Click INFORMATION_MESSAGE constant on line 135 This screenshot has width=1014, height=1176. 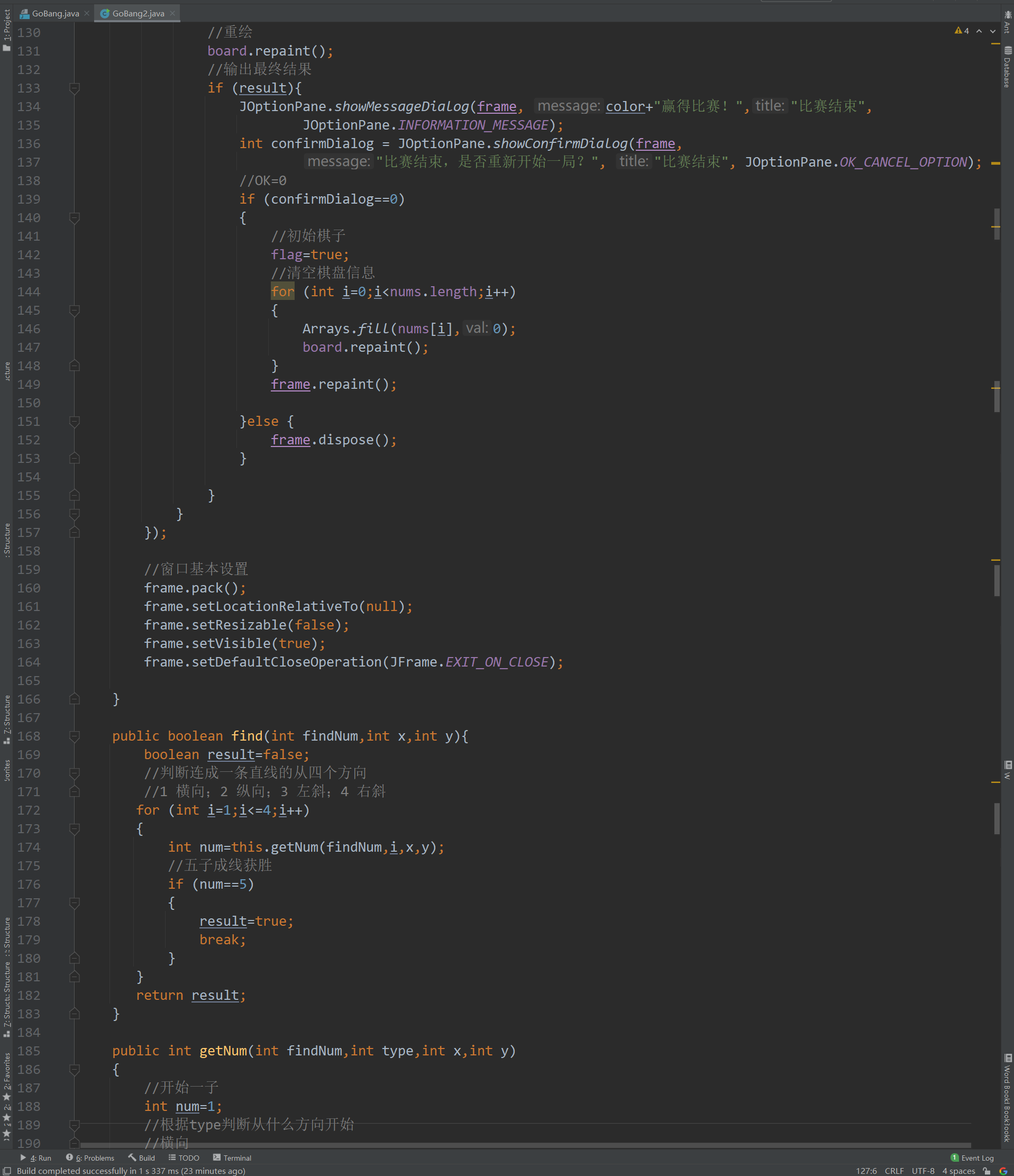(473, 125)
